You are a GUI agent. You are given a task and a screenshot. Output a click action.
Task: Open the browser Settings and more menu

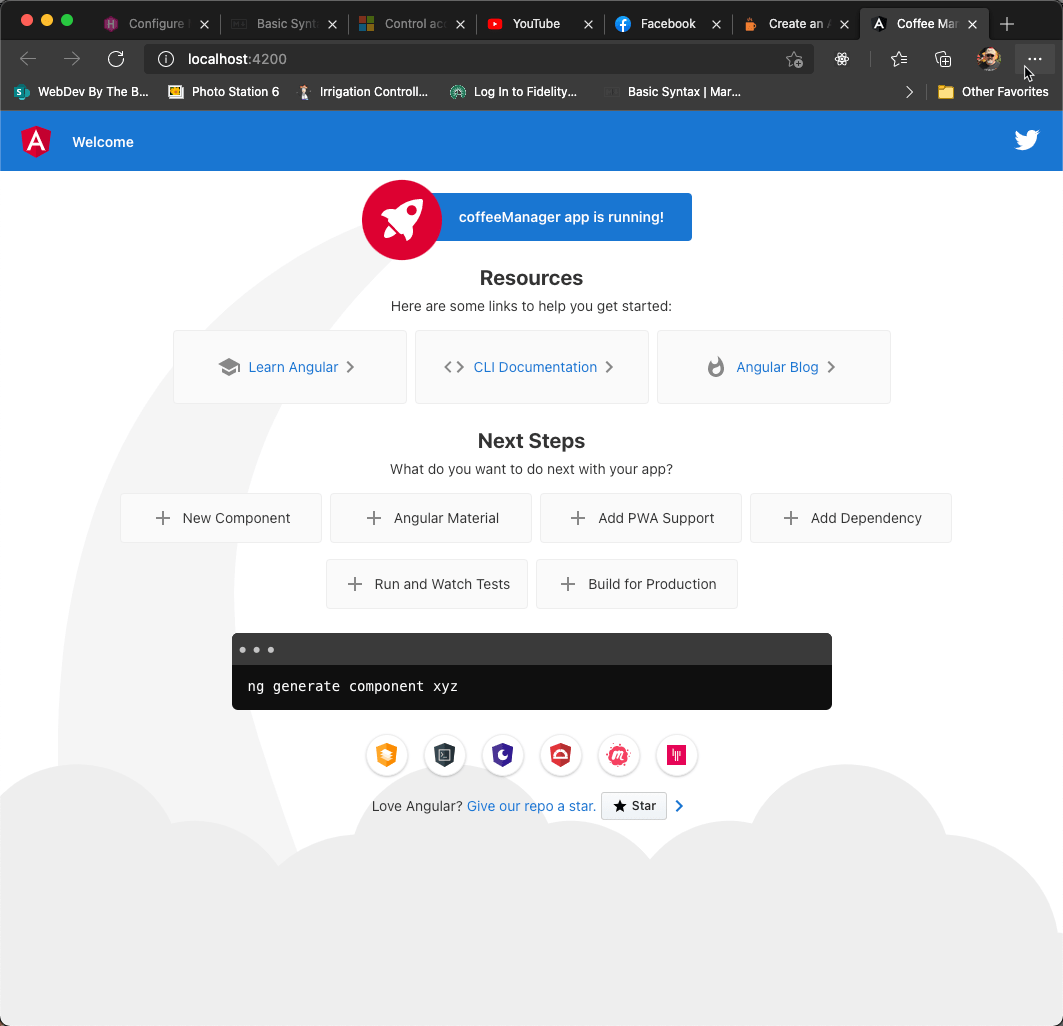pos(1035,59)
